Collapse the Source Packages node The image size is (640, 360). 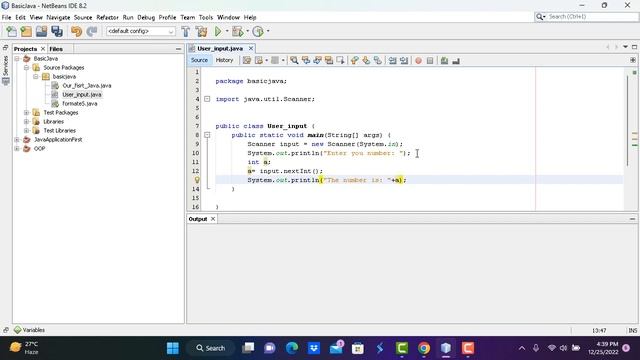click(x=27, y=67)
